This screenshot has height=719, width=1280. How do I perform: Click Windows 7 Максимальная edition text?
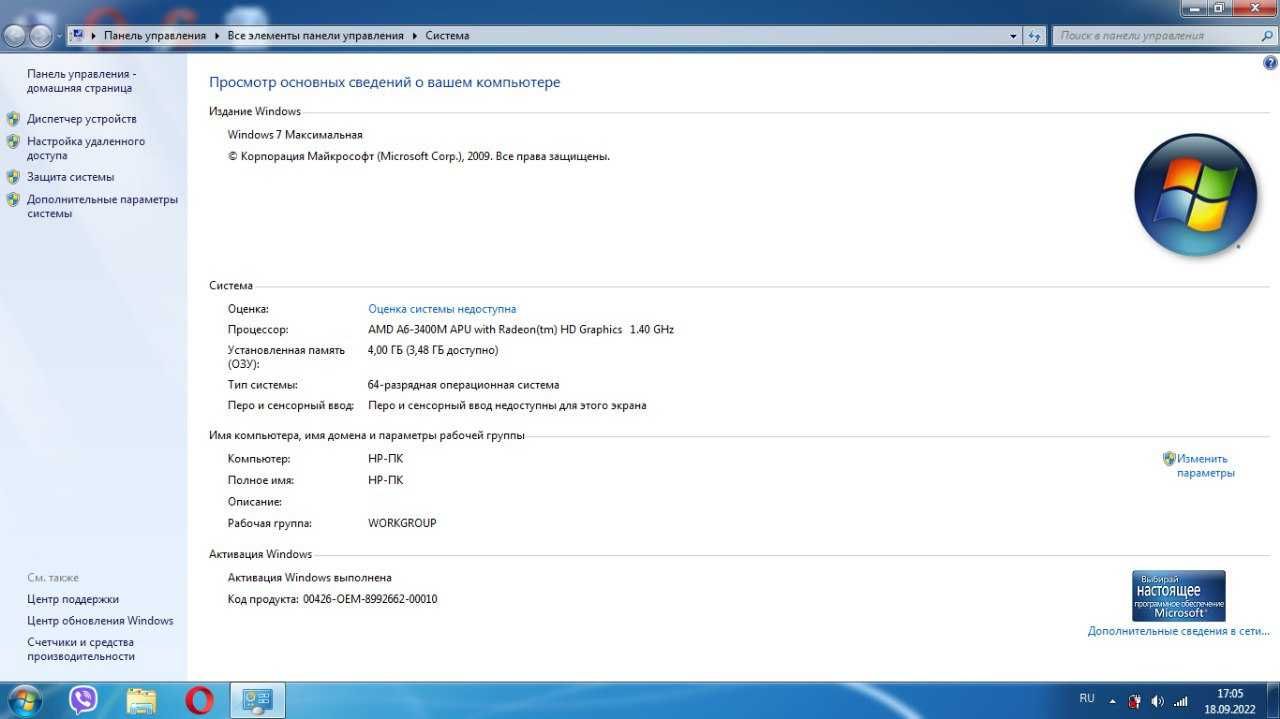[295, 135]
